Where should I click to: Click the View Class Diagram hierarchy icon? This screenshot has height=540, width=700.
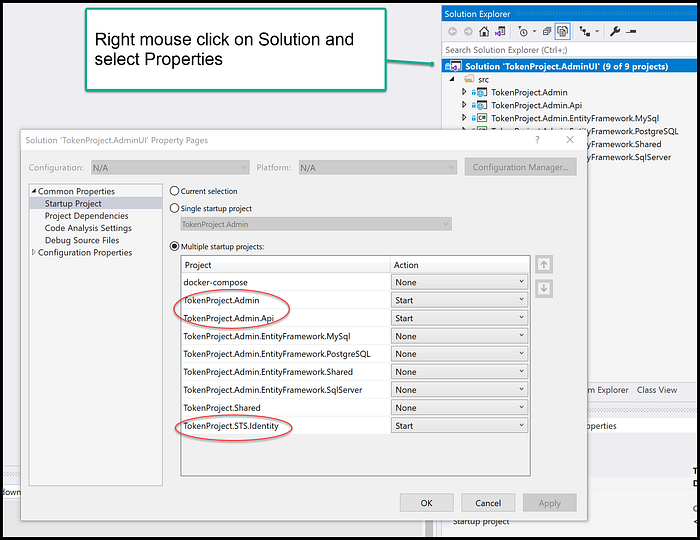pyautogui.click(x=584, y=32)
